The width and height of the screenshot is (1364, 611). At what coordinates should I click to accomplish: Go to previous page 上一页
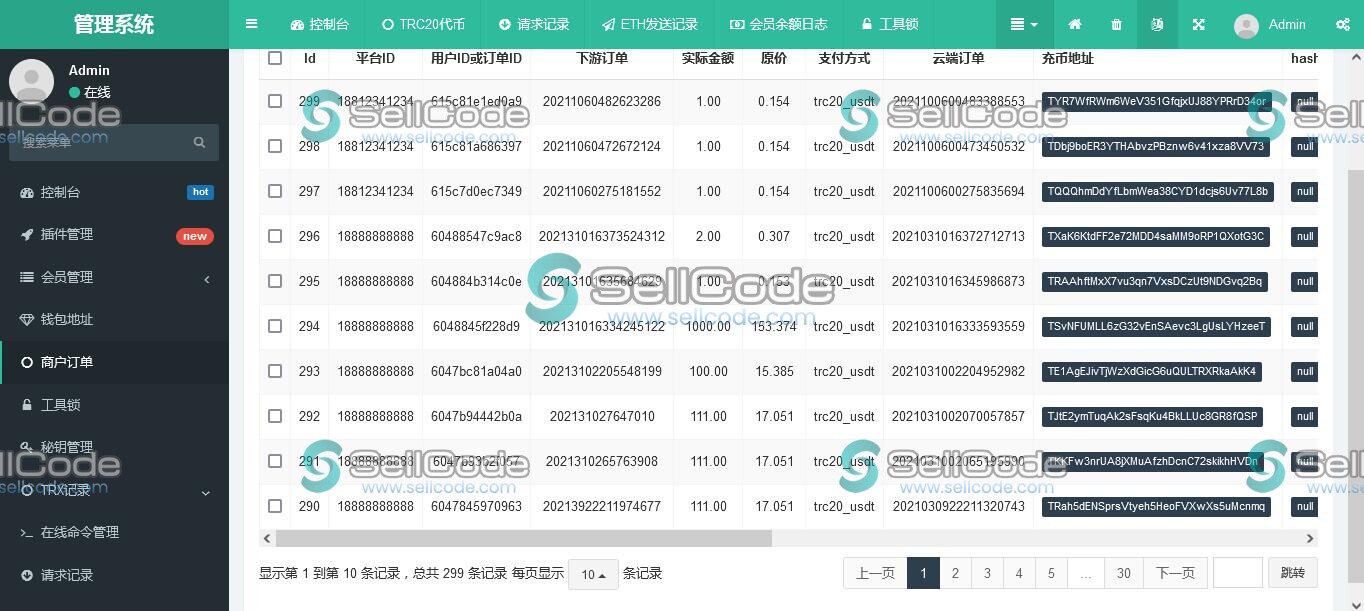[875, 573]
